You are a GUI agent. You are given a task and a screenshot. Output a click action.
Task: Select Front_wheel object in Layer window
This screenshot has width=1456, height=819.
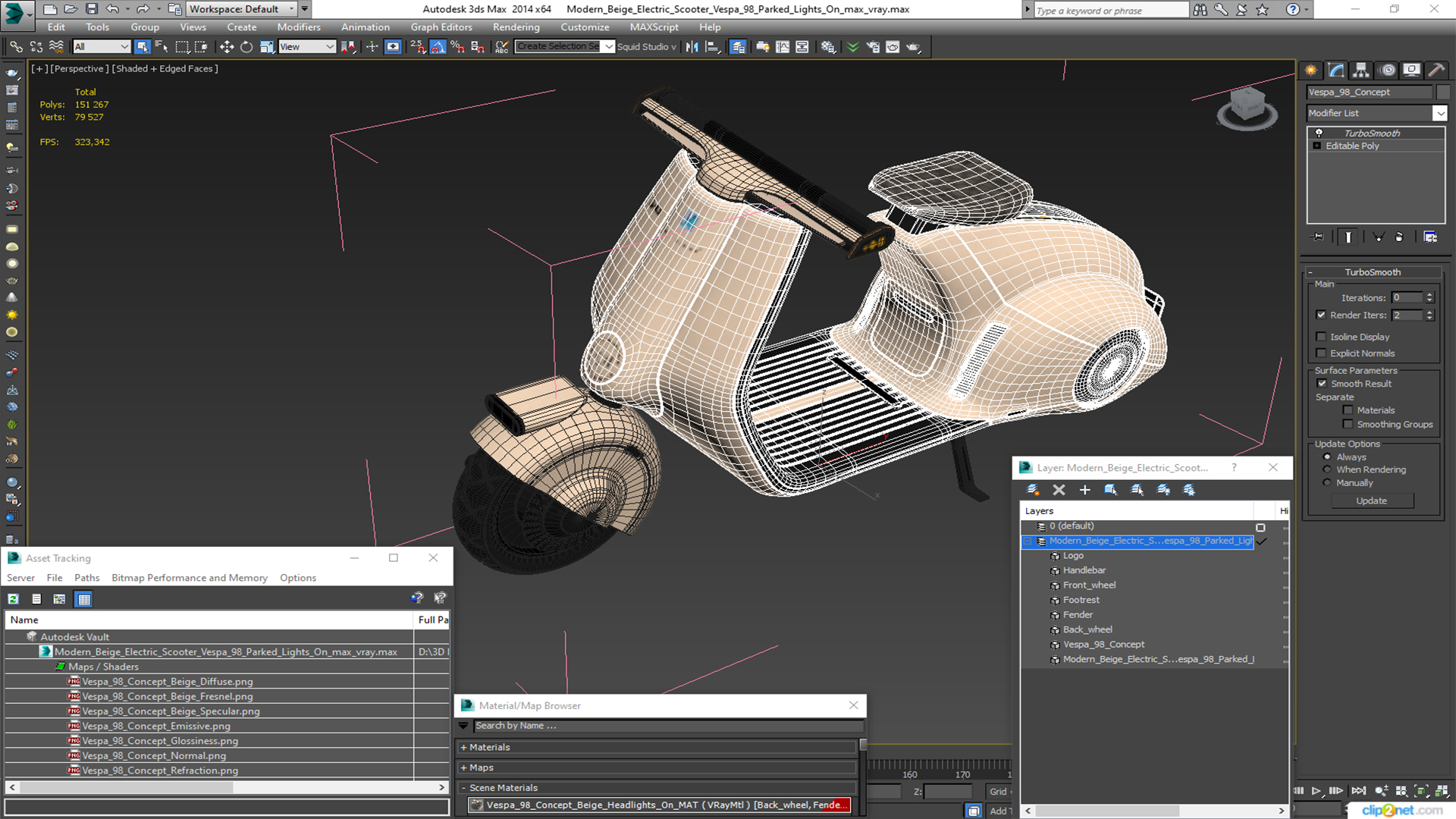click(x=1089, y=585)
